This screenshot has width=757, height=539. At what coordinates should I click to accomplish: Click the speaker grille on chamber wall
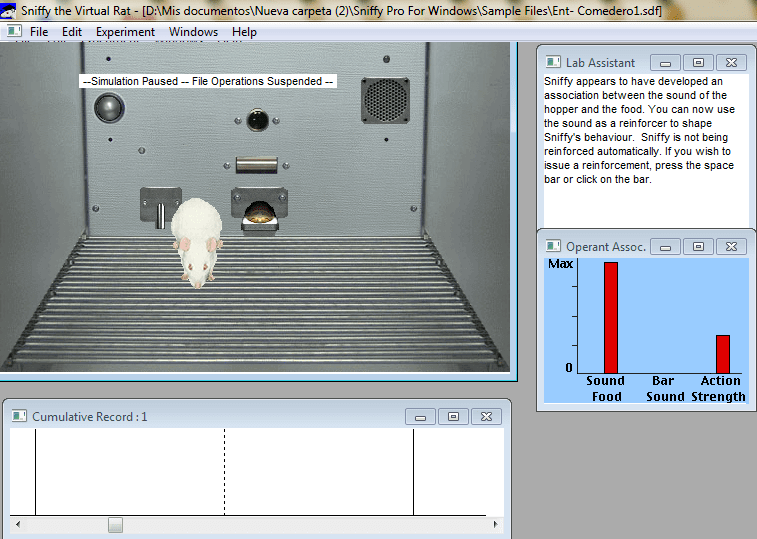[385, 100]
